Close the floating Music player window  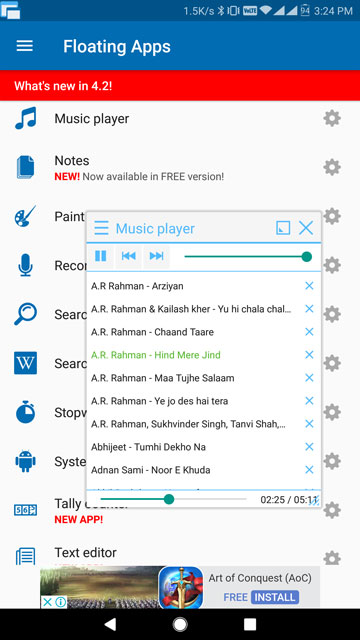(x=306, y=228)
